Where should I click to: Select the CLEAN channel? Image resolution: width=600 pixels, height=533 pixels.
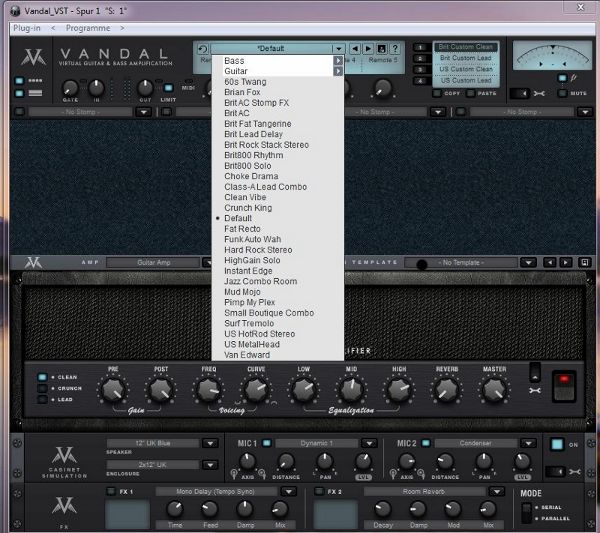[42, 377]
